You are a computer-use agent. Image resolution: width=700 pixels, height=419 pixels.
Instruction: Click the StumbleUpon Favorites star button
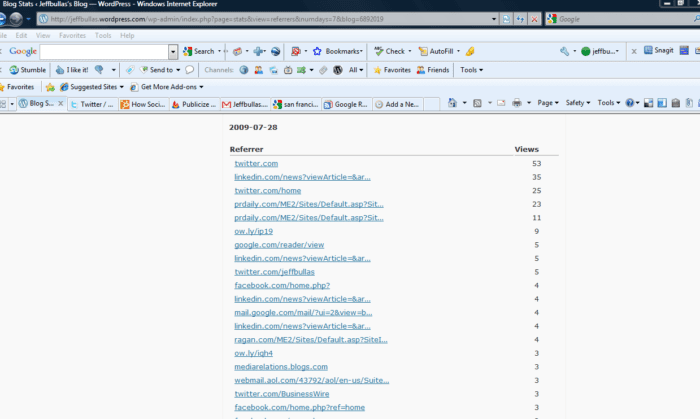pos(392,70)
